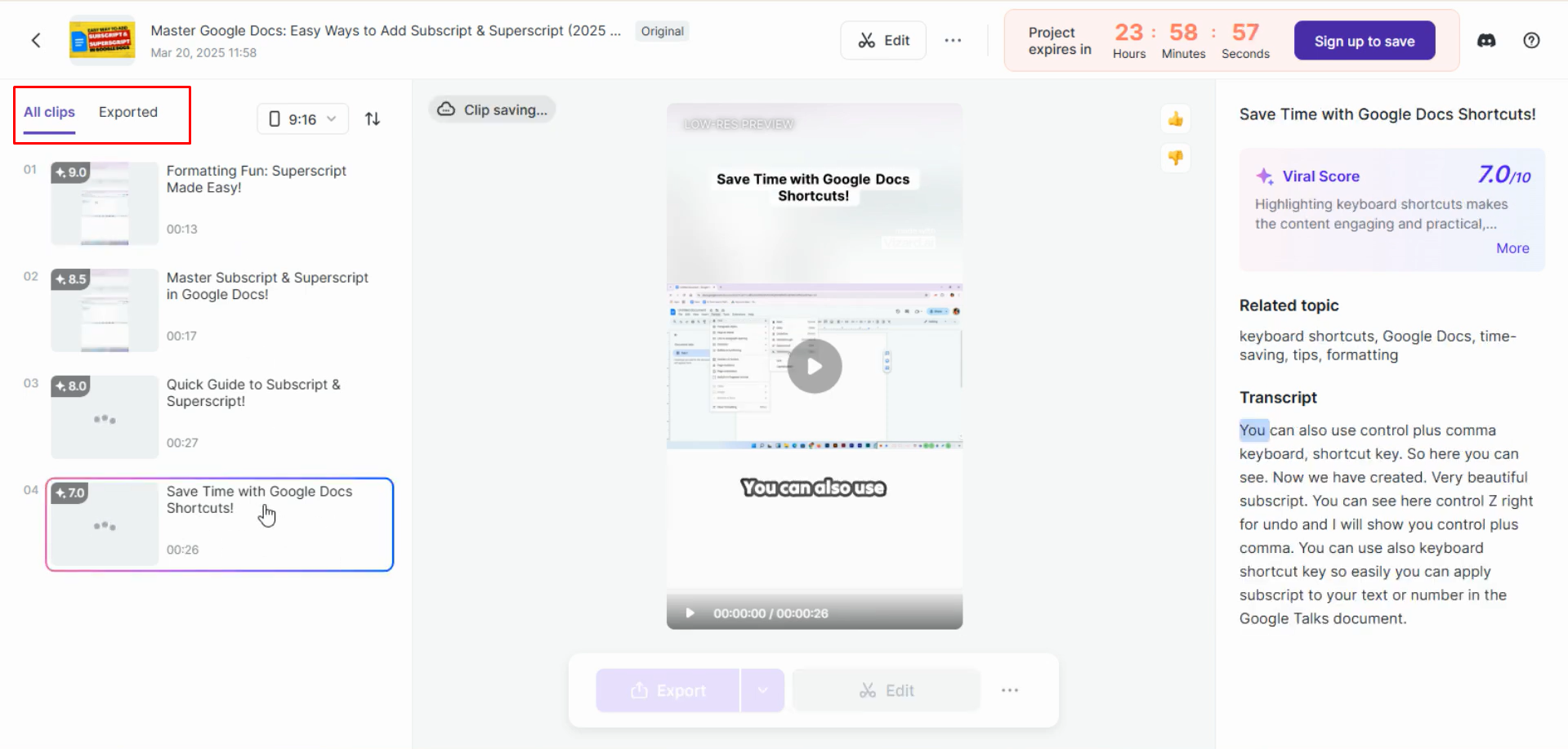Switch to the All clips tab
Image resolution: width=1568 pixels, height=749 pixels.
point(49,112)
